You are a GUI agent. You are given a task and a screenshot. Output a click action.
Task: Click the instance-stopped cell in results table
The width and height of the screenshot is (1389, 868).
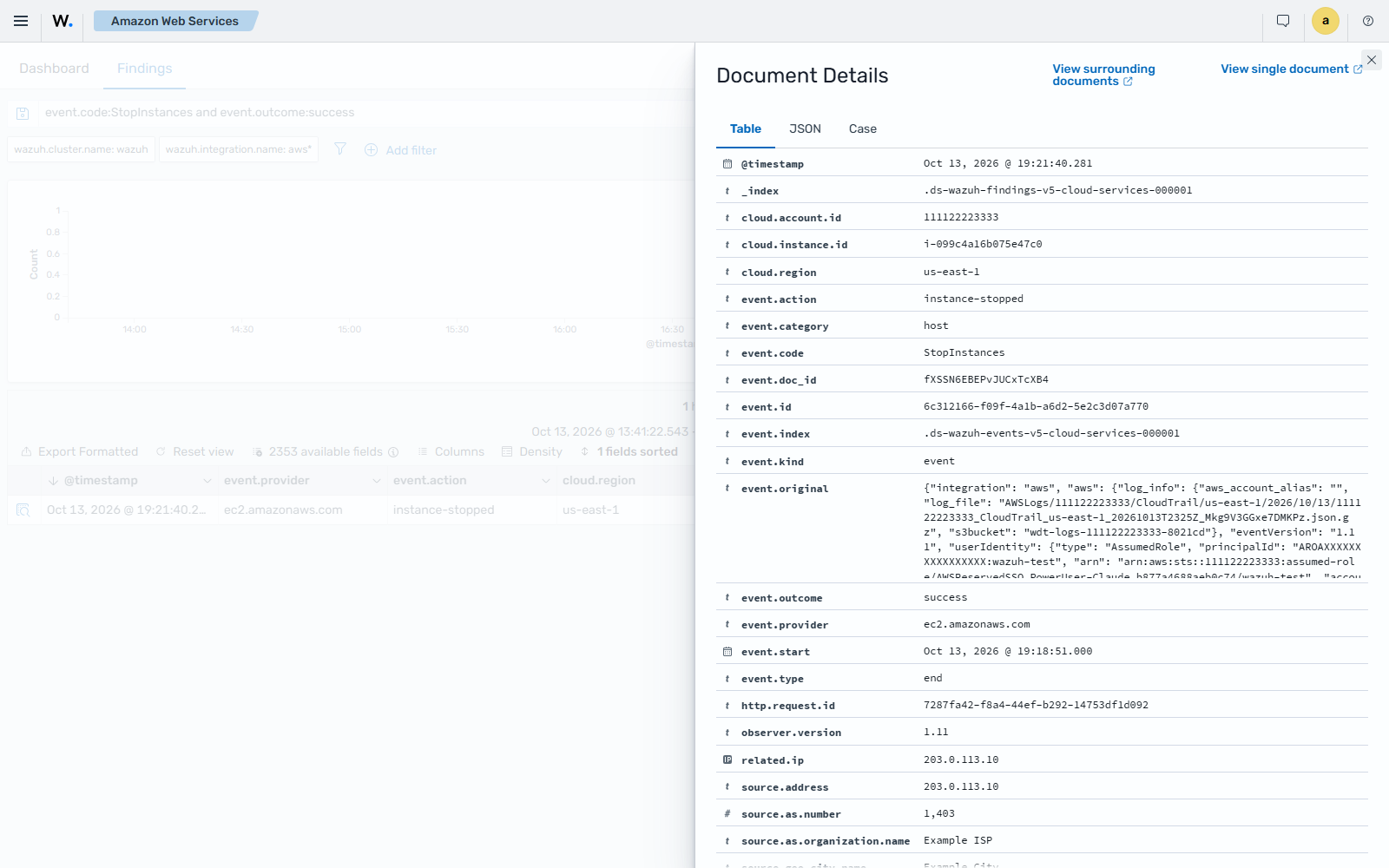pos(444,510)
